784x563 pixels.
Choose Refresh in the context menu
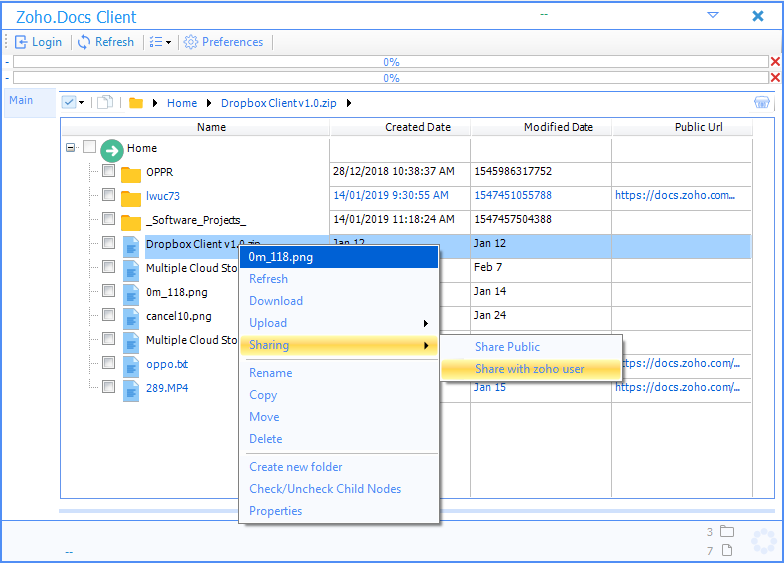pyautogui.click(x=339, y=279)
